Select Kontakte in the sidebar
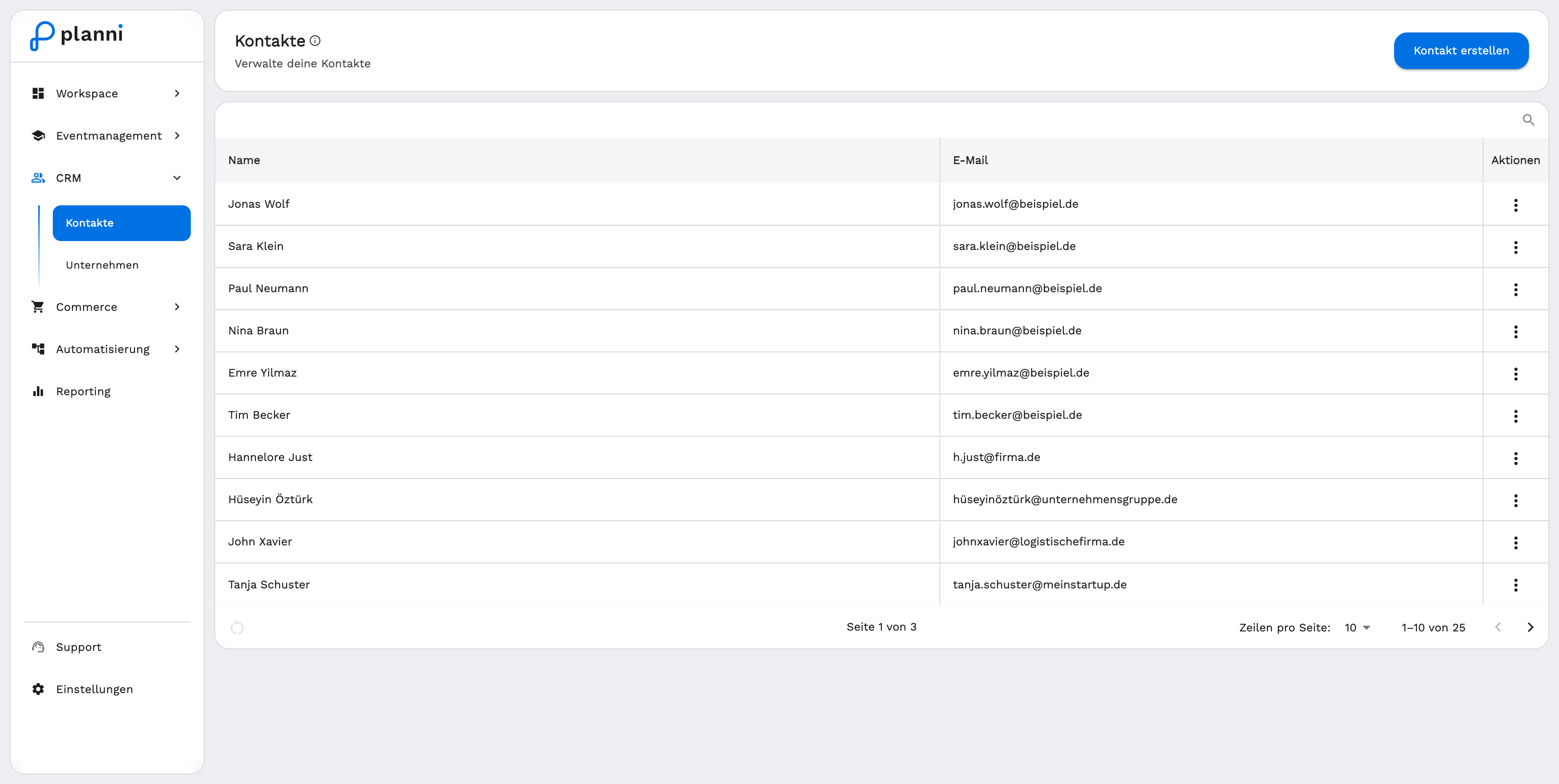Viewport: 1559px width, 784px height. 122,223
